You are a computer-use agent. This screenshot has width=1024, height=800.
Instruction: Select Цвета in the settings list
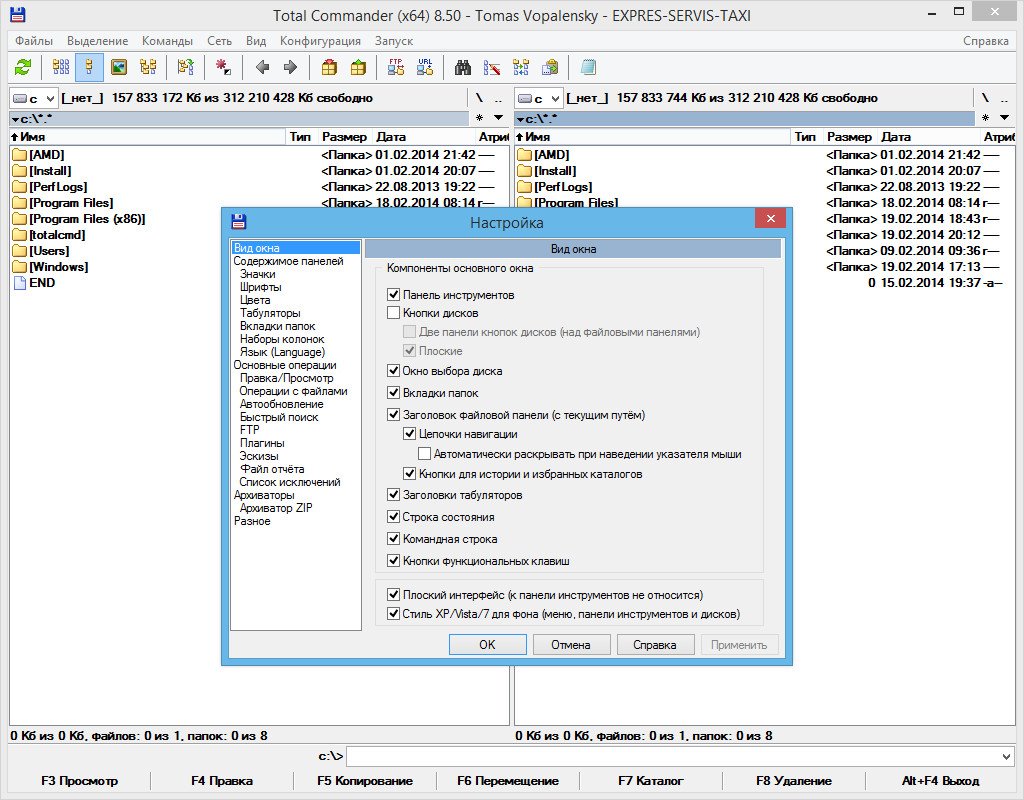pyautogui.click(x=255, y=300)
